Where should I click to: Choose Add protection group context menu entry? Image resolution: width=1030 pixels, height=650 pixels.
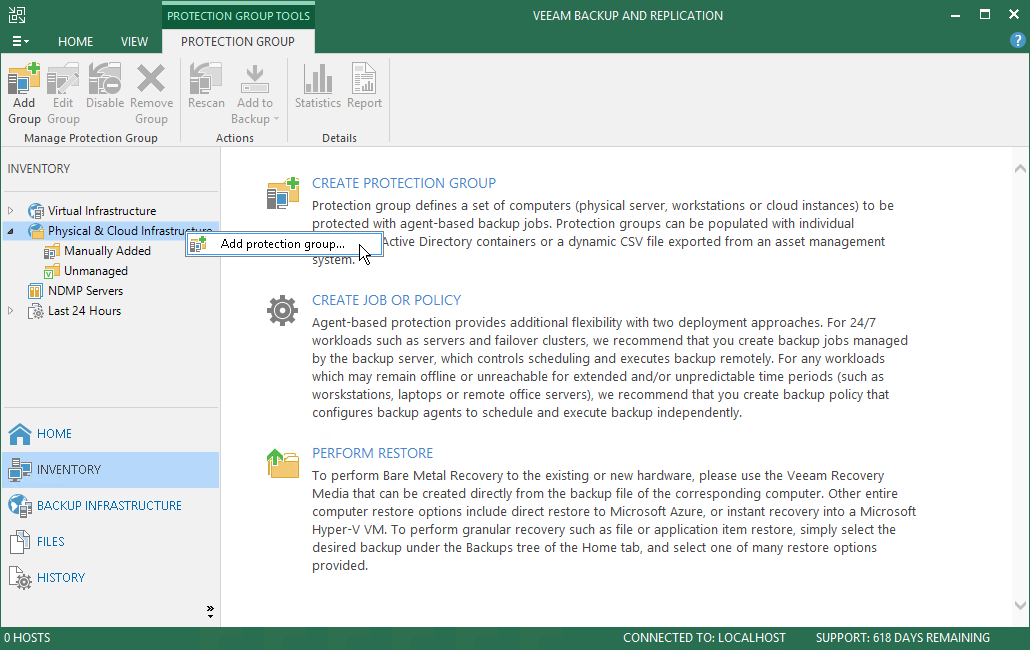283,244
